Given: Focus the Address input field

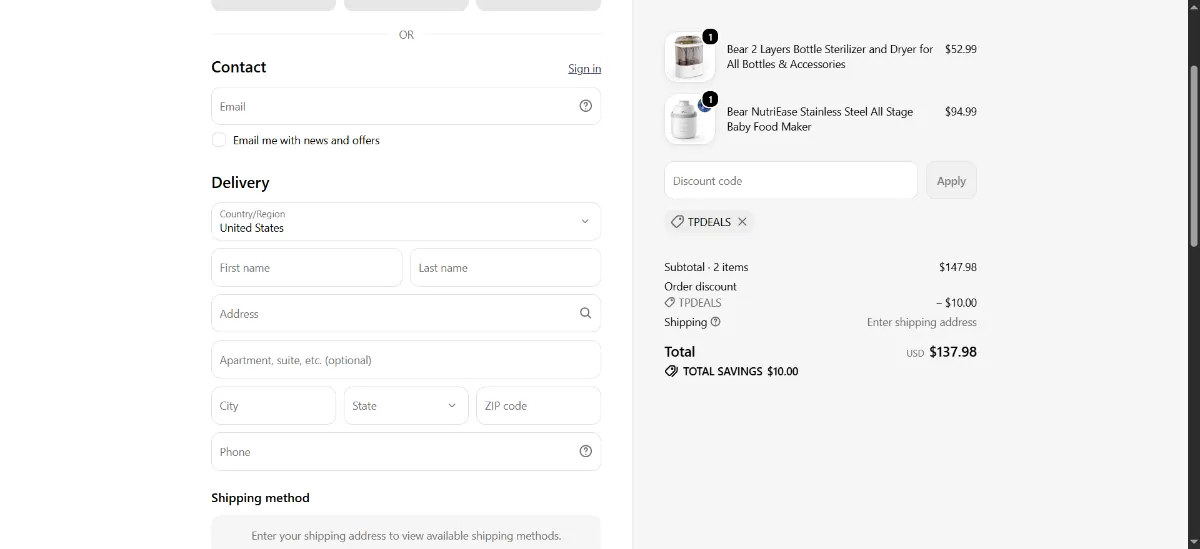Looking at the screenshot, I should pyautogui.click(x=406, y=313).
